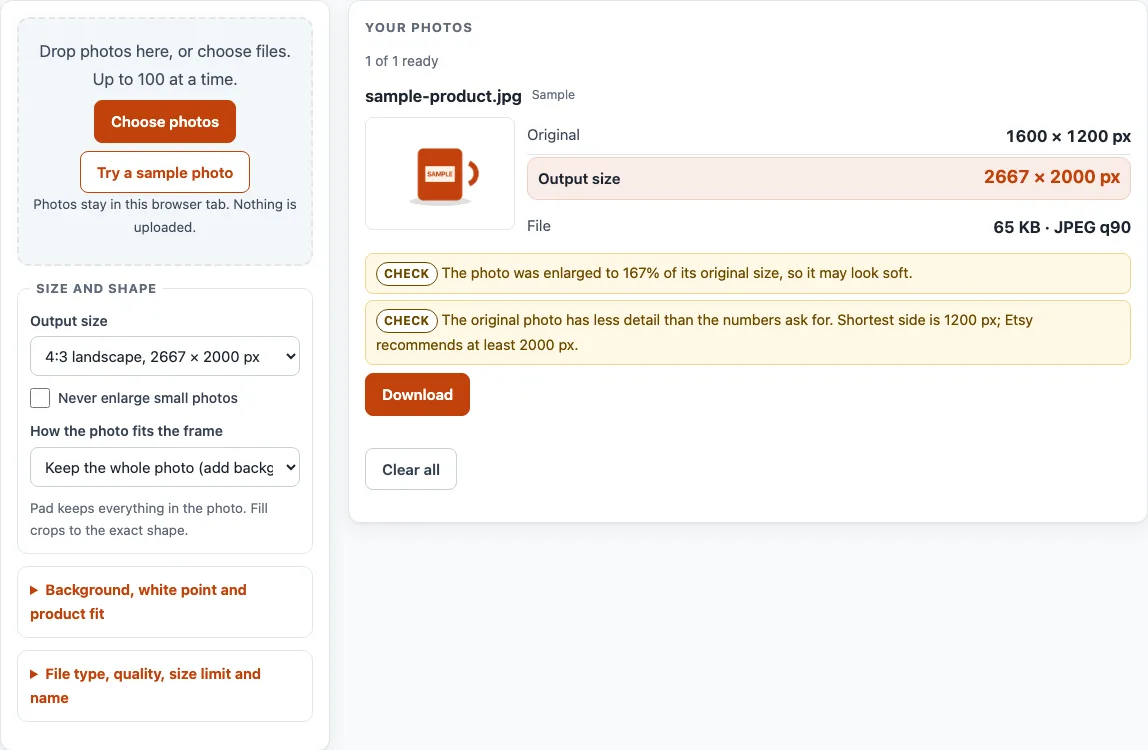Click the photo drop zone area text
Screen dimensions: 1148x750
coord(165,64)
